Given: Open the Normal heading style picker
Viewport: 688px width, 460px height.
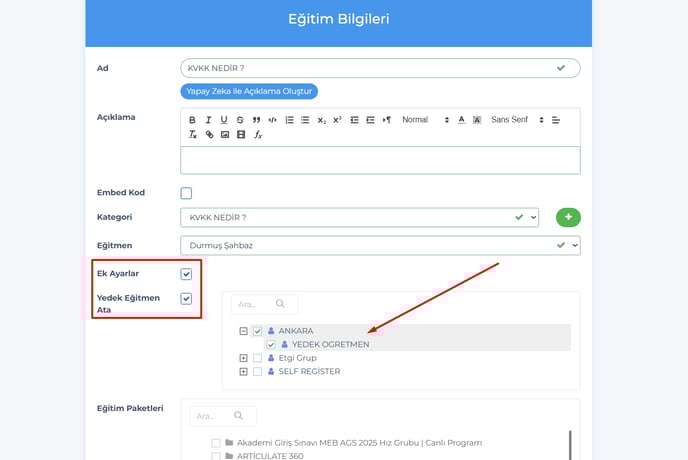Looking at the screenshot, I should [425, 120].
